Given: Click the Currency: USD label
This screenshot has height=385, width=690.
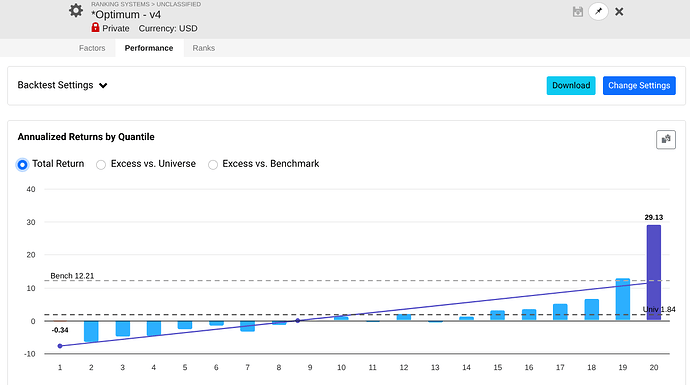Looking at the screenshot, I should coord(168,29).
